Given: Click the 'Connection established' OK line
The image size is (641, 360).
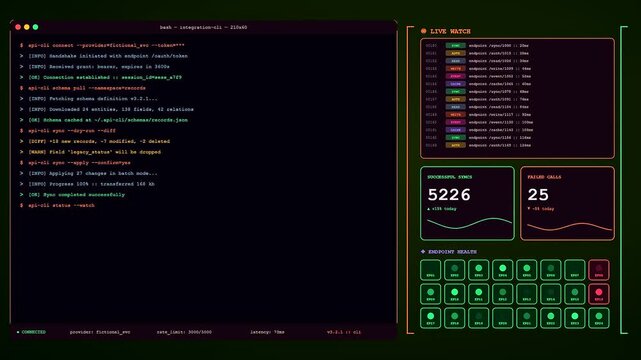Looking at the screenshot, I should click(105, 77).
